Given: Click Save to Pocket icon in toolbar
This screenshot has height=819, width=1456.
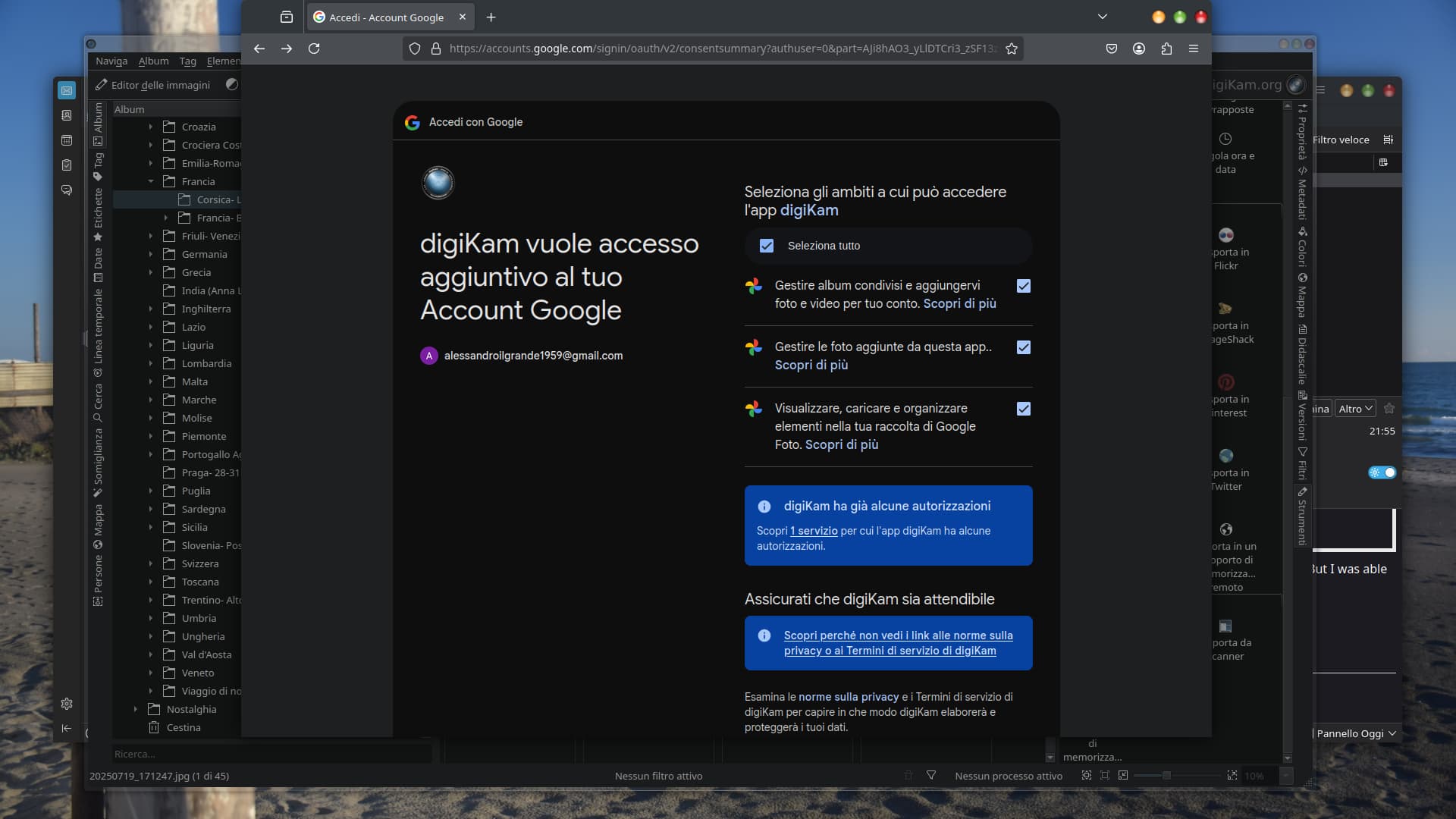Looking at the screenshot, I should pyautogui.click(x=1112, y=49).
